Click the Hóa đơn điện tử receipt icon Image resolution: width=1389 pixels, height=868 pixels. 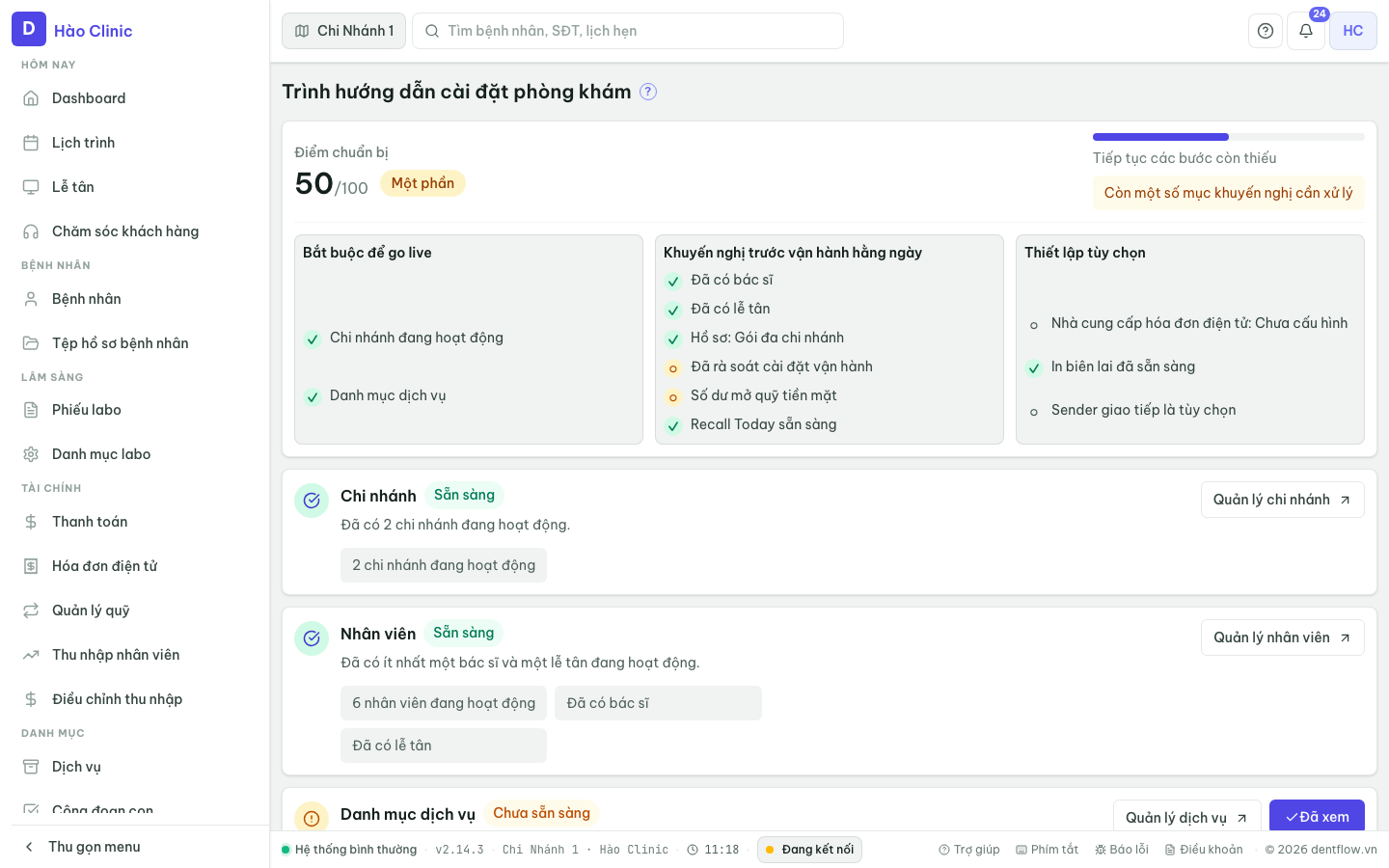tap(31, 566)
